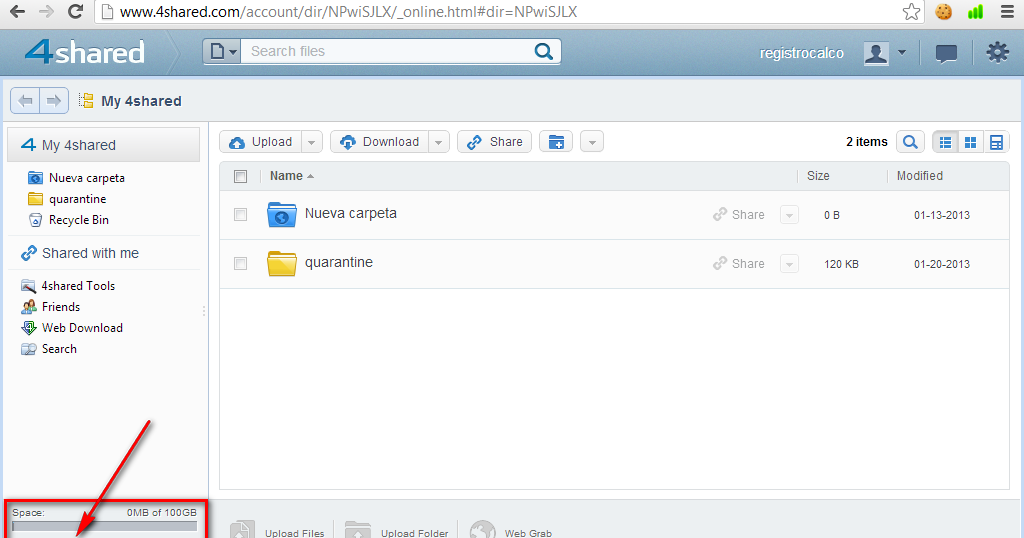The height and width of the screenshot is (538, 1024).
Task: Open row options dropdown for quarantine
Action: [x=789, y=264]
